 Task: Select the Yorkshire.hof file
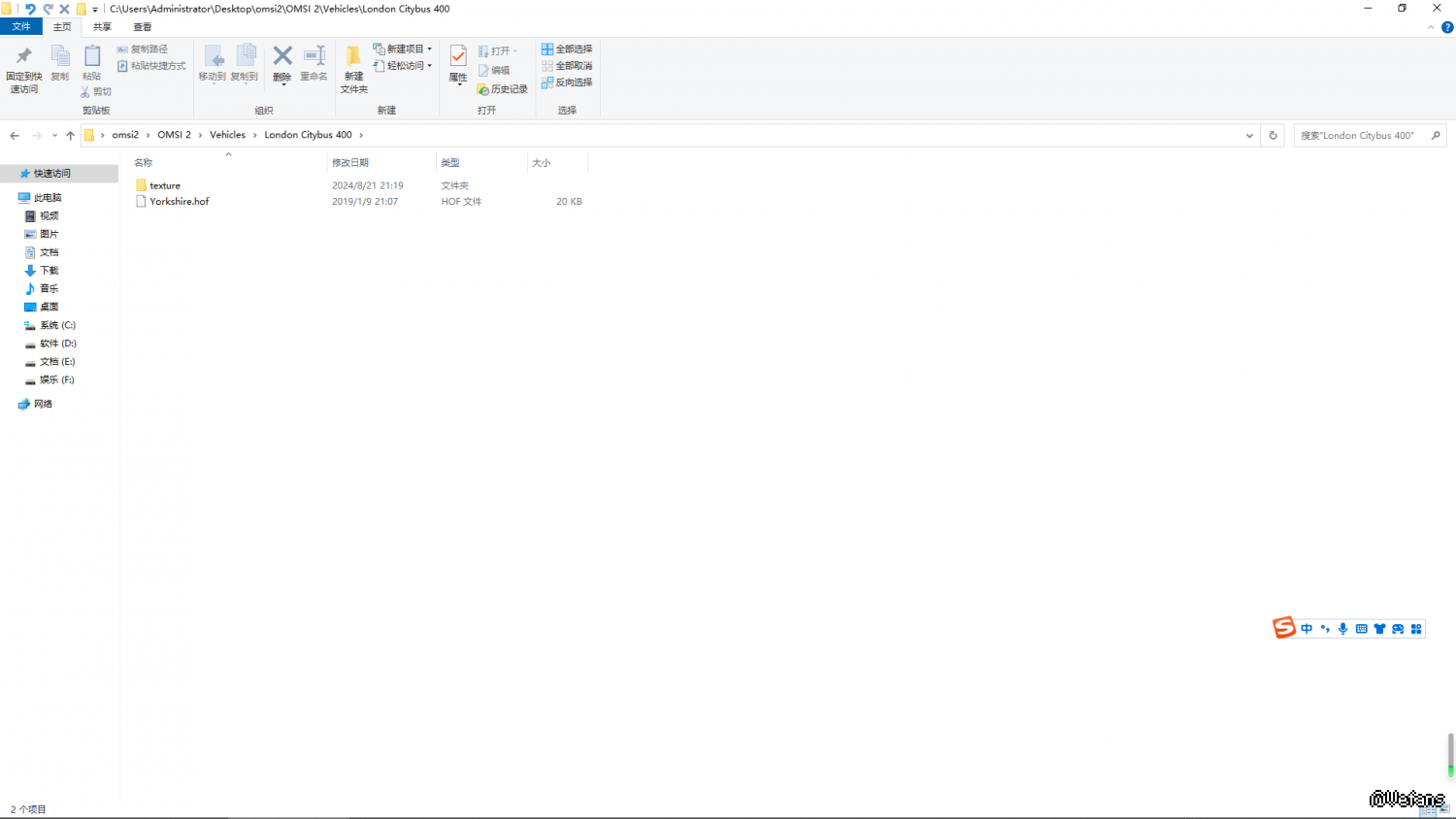(x=180, y=202)
